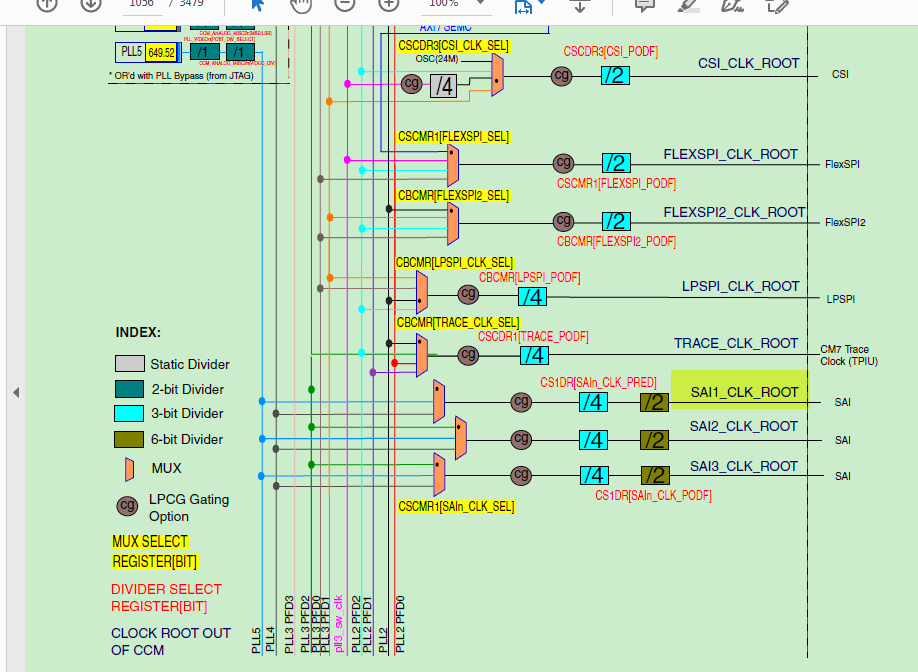
Task: Click the /4 divider on LPSPI_CLK_ROOT line
Action: click(533, 297)
